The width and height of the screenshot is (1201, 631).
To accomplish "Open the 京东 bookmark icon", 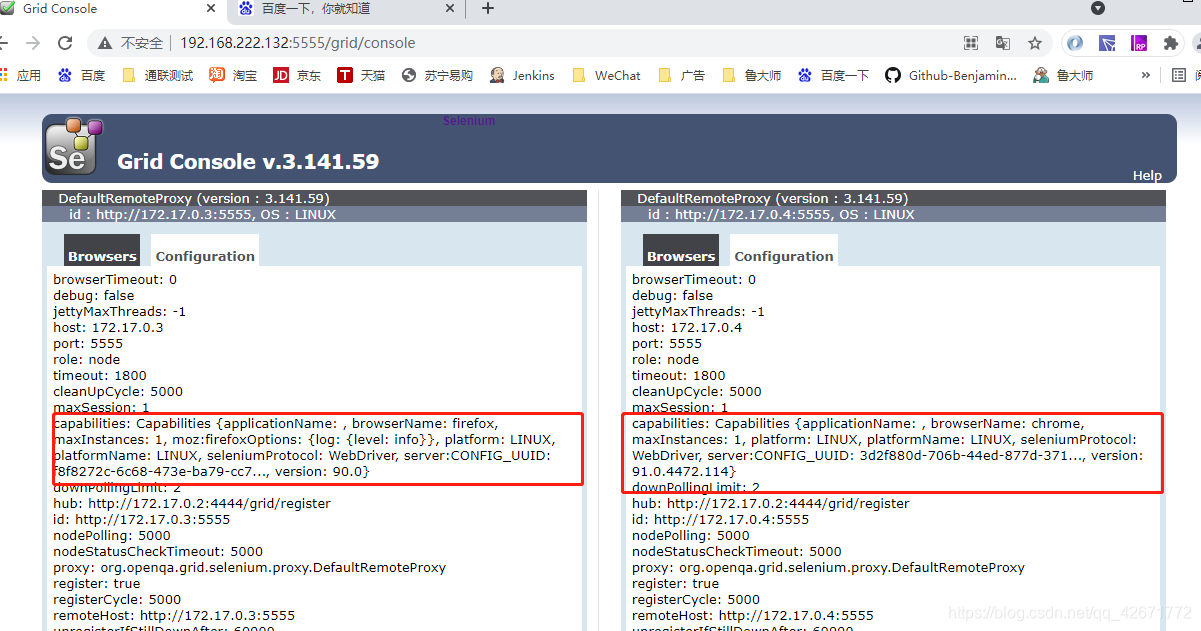I will pyautogui.click(x=282, y=74).
